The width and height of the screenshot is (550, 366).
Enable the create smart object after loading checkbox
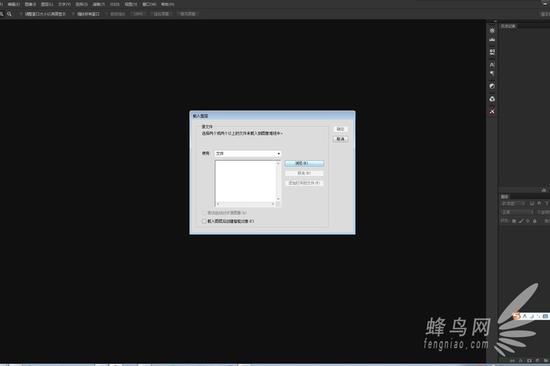(204, 221)
